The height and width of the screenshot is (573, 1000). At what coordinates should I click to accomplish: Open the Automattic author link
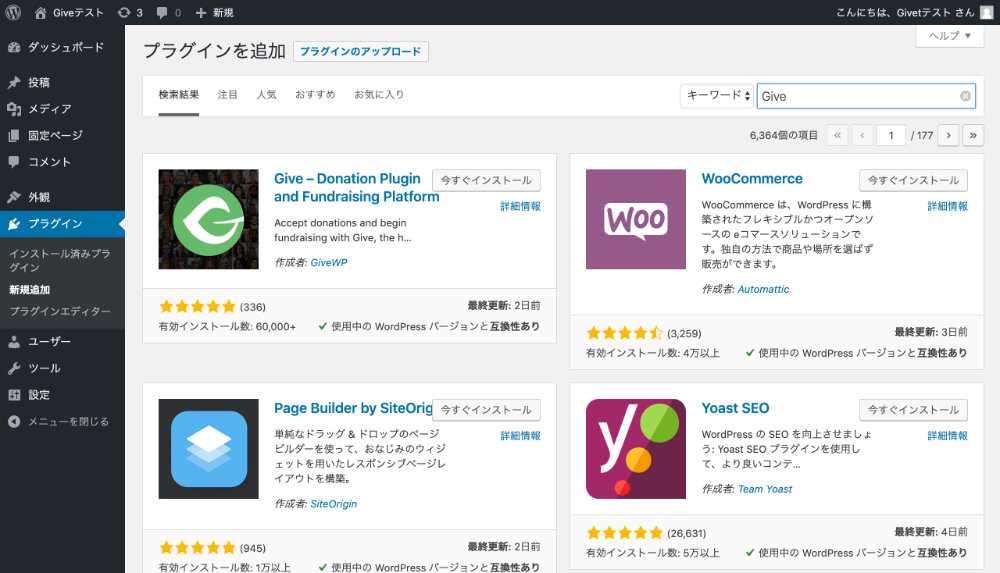(x=763, y=289)
